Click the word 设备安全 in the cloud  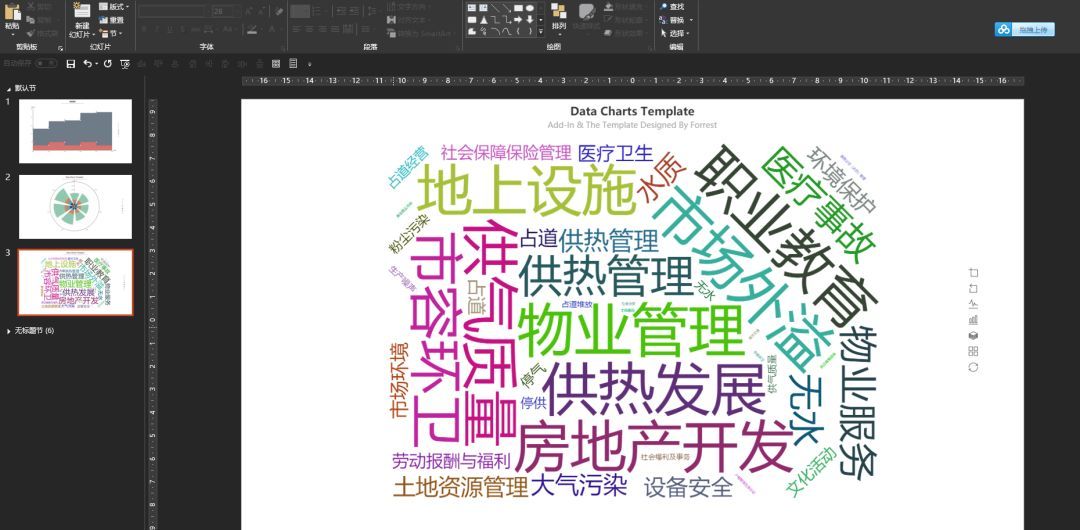688,488
